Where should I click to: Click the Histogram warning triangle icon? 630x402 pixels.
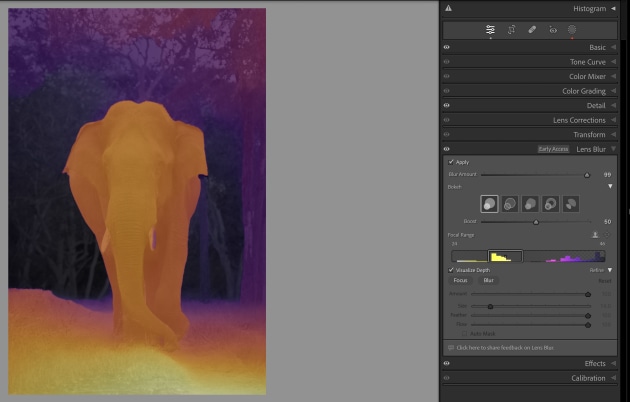coord(448,8)
